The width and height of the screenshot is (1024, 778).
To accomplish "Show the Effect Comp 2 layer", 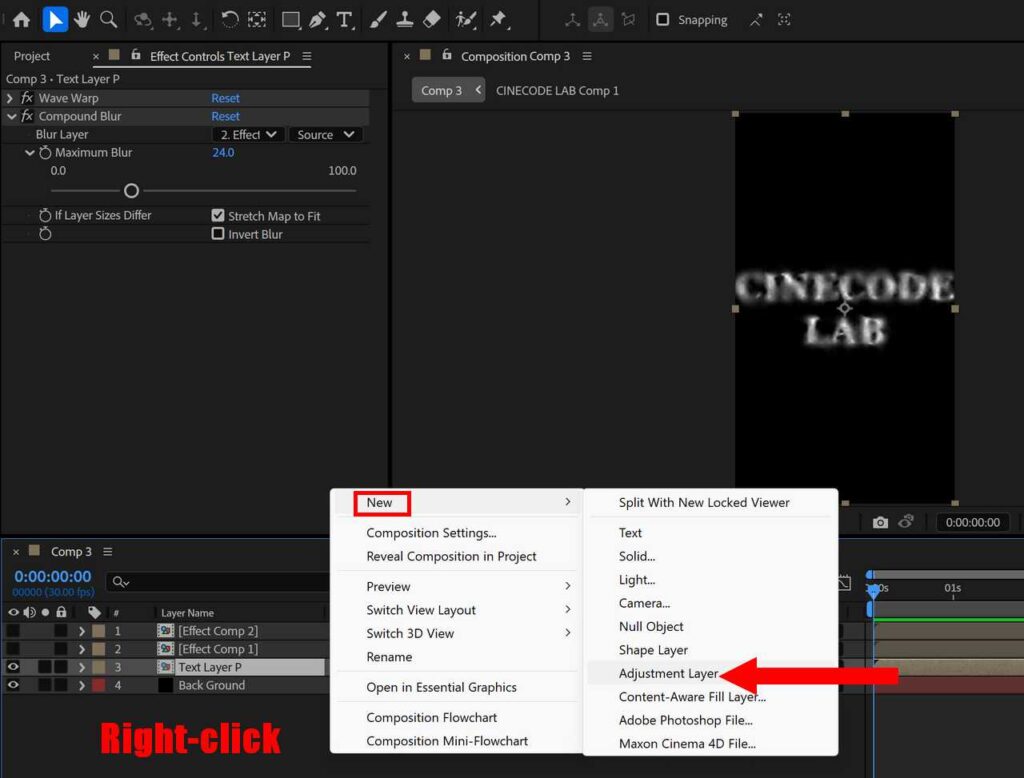I will coord(13,630).
